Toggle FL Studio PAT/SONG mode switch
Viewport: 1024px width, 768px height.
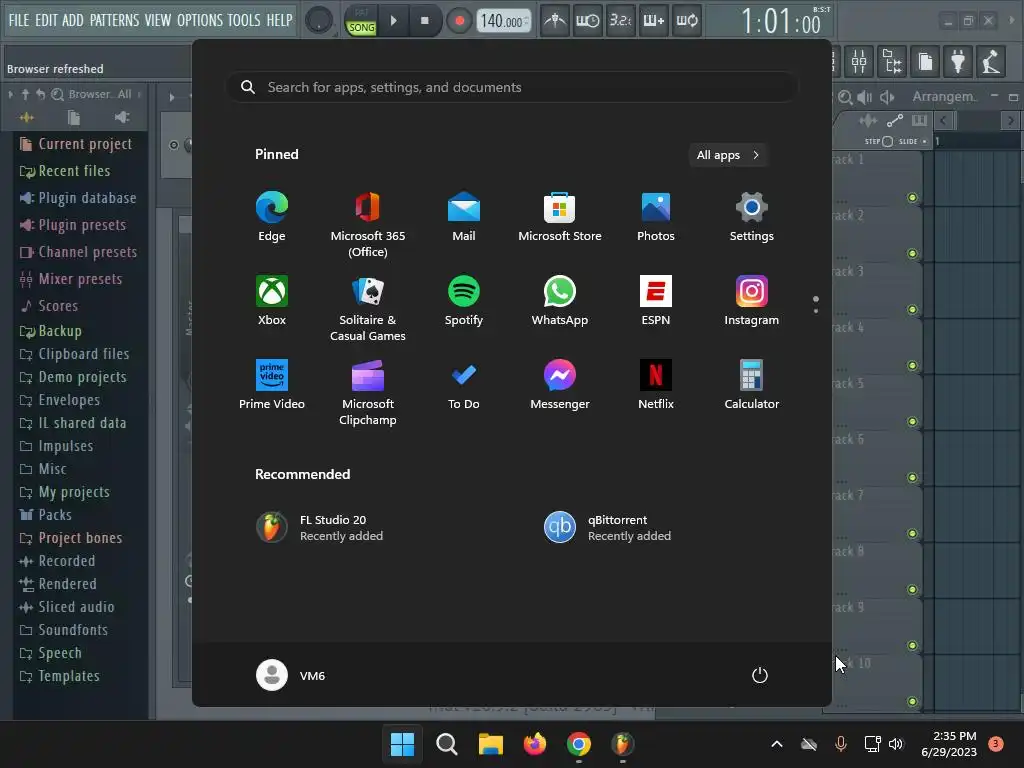point(361,20)
